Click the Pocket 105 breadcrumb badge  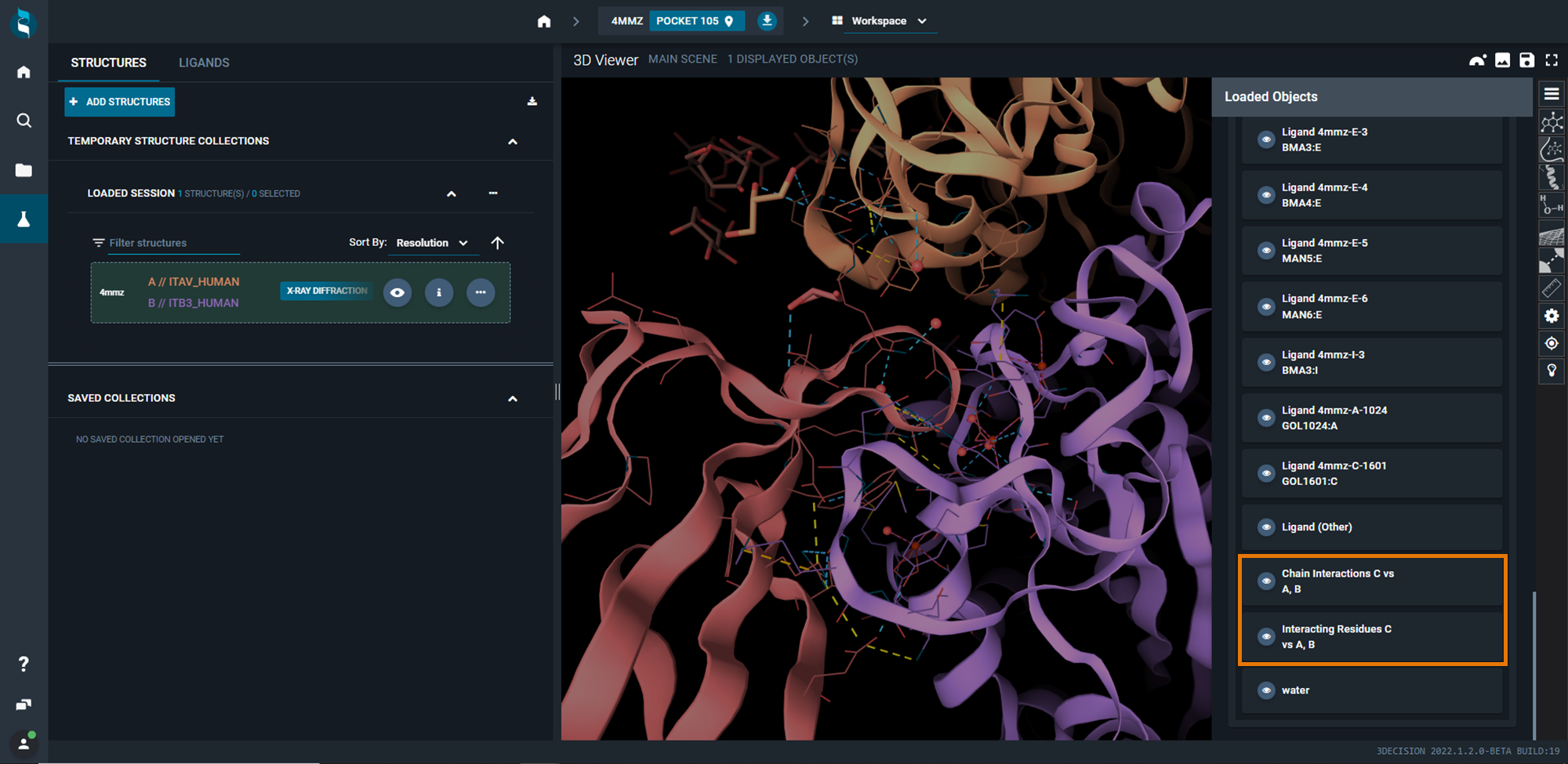point(696,21)
